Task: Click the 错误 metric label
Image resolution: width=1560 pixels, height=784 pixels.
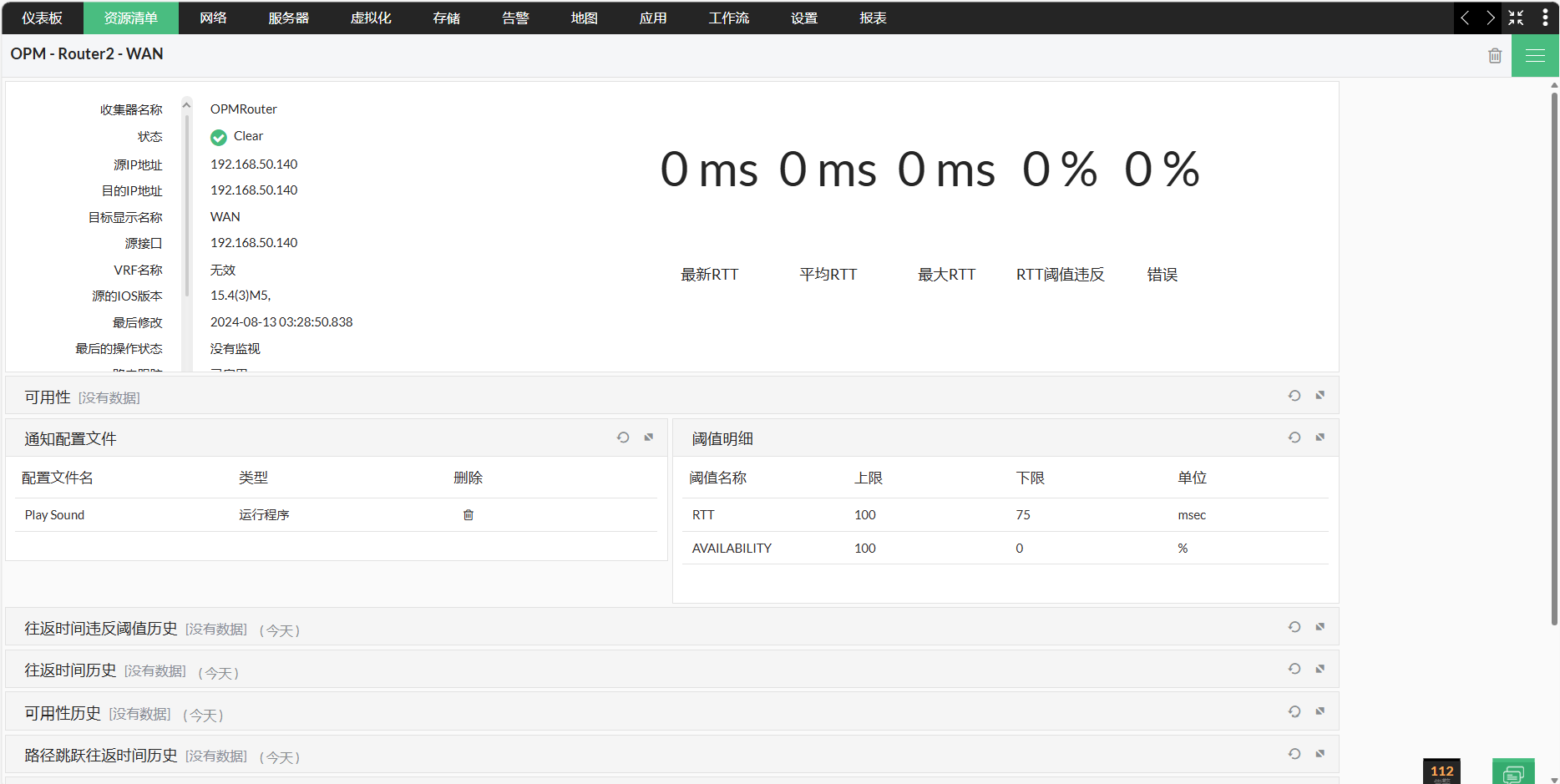Action: [1162, 275]
